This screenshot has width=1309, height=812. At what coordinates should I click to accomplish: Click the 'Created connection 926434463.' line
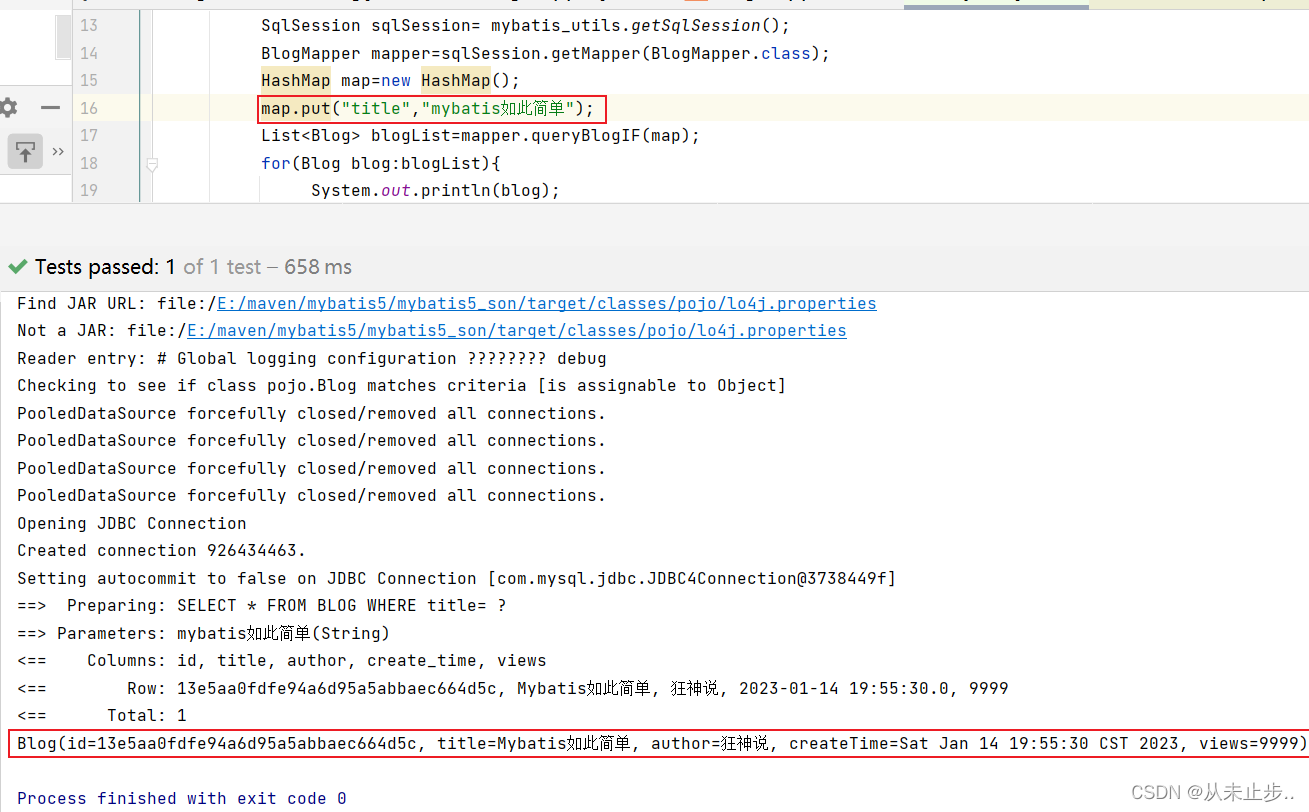162,550
